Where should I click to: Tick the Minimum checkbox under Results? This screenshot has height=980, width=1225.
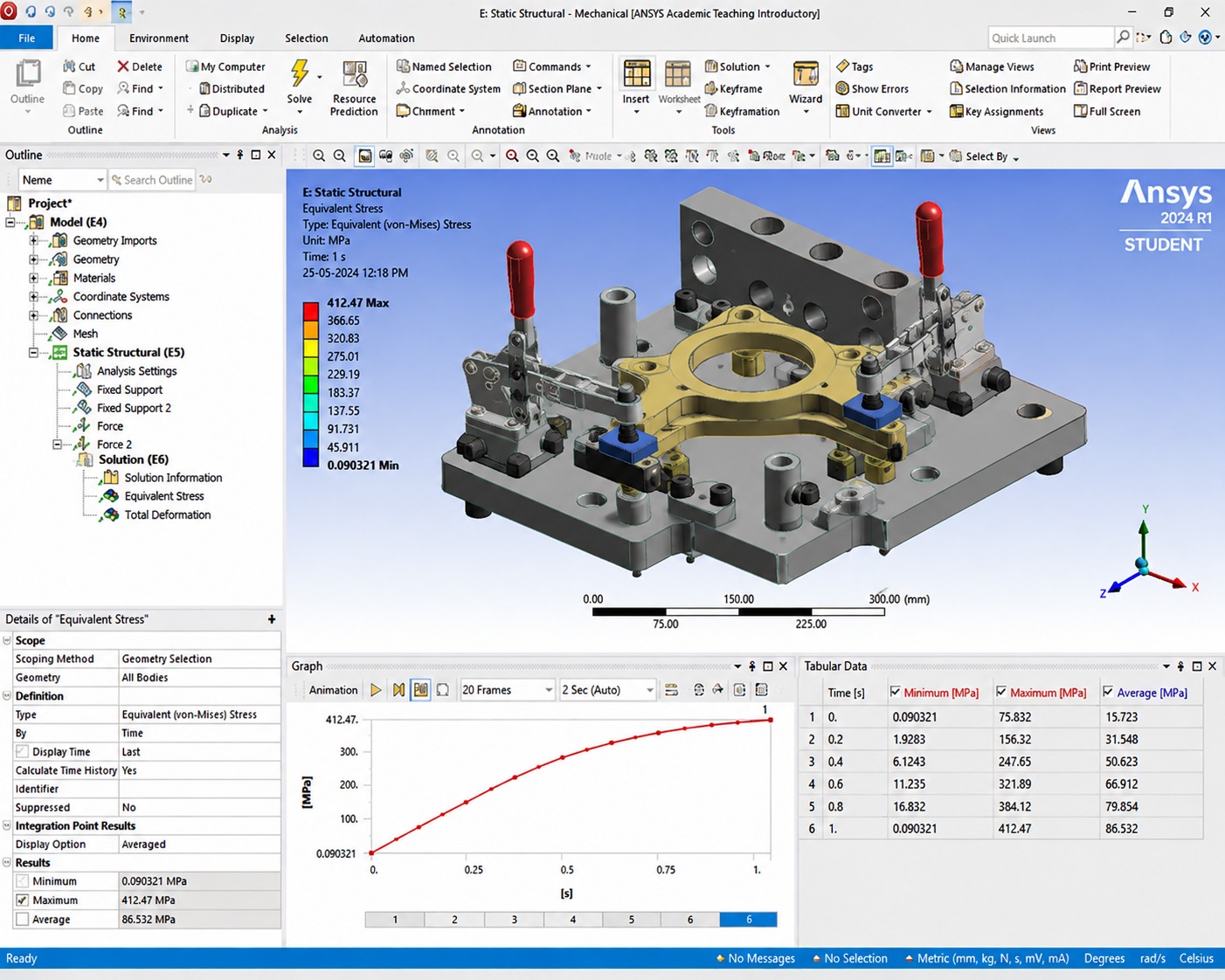23,881
